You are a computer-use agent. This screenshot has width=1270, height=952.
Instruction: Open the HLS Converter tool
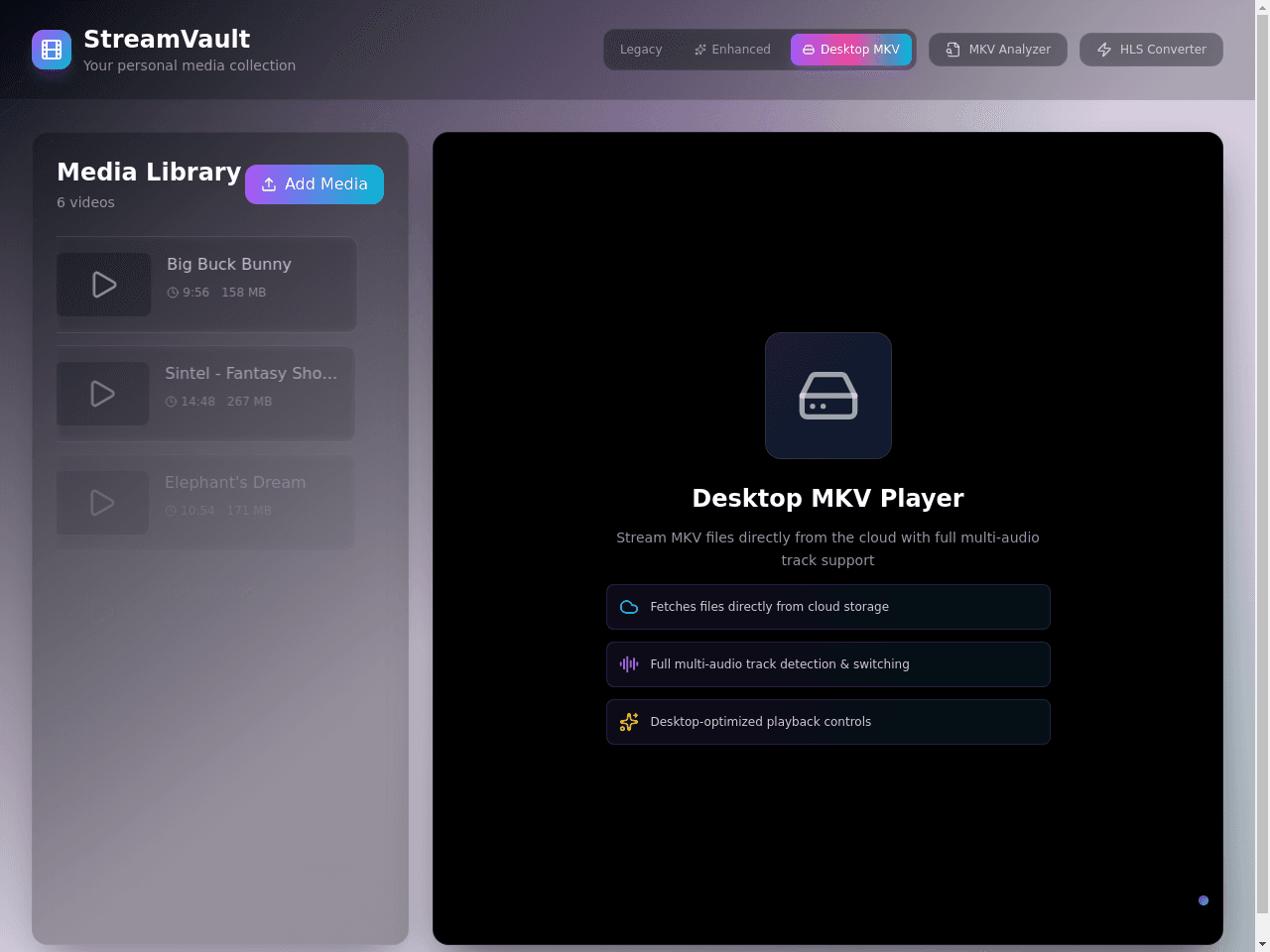point(1151,50)
